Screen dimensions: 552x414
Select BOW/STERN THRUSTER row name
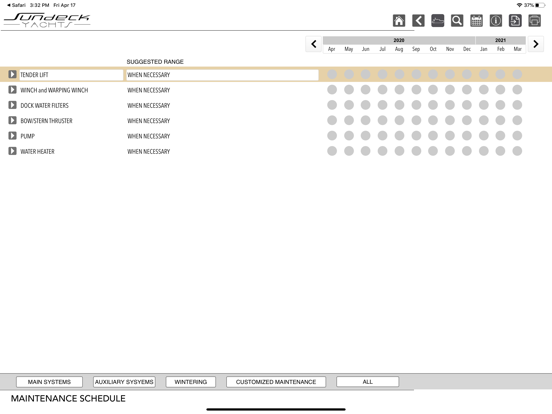tap(46, 121)
